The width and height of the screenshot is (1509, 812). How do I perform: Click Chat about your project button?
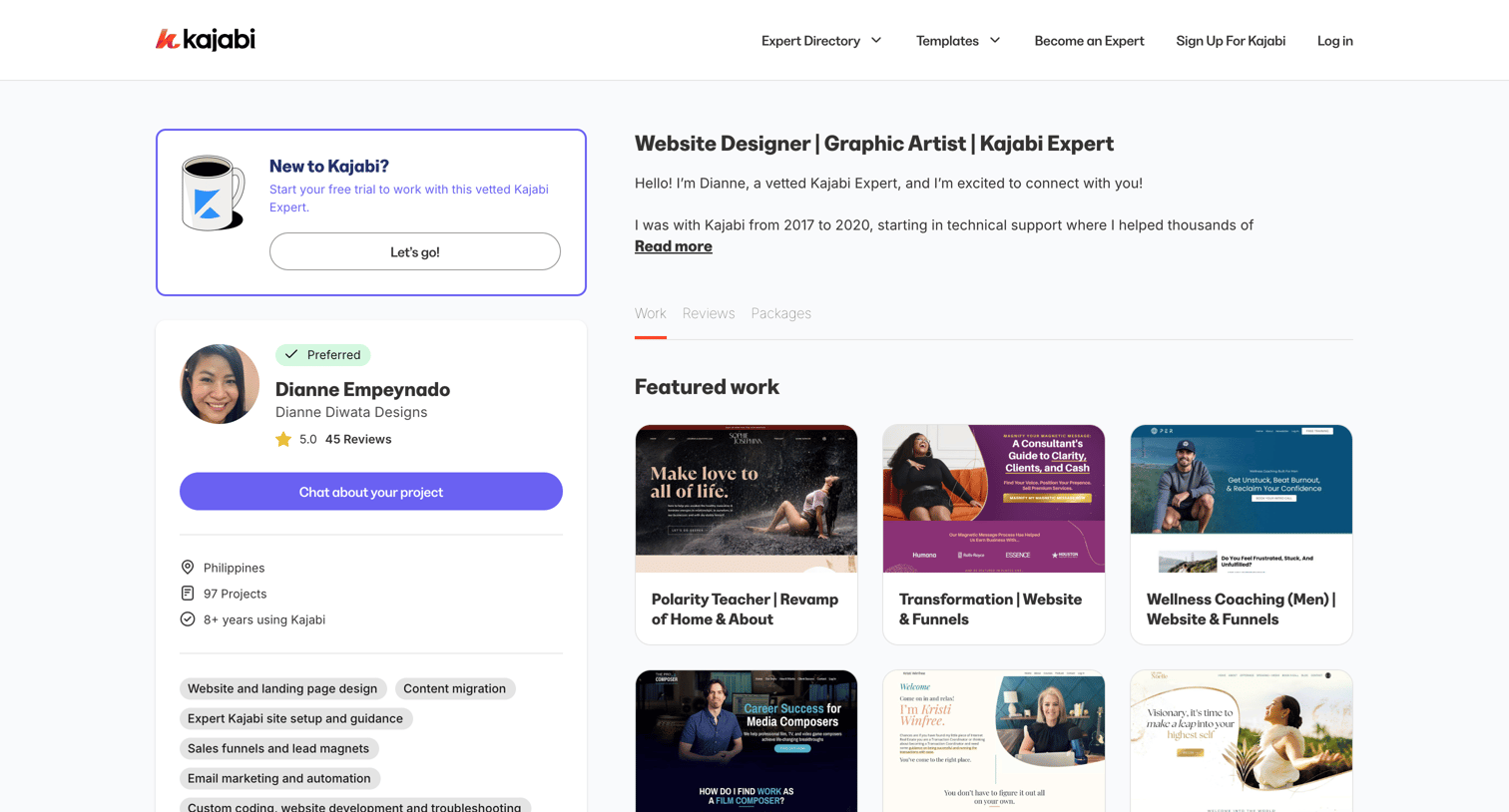click(371, 492)
